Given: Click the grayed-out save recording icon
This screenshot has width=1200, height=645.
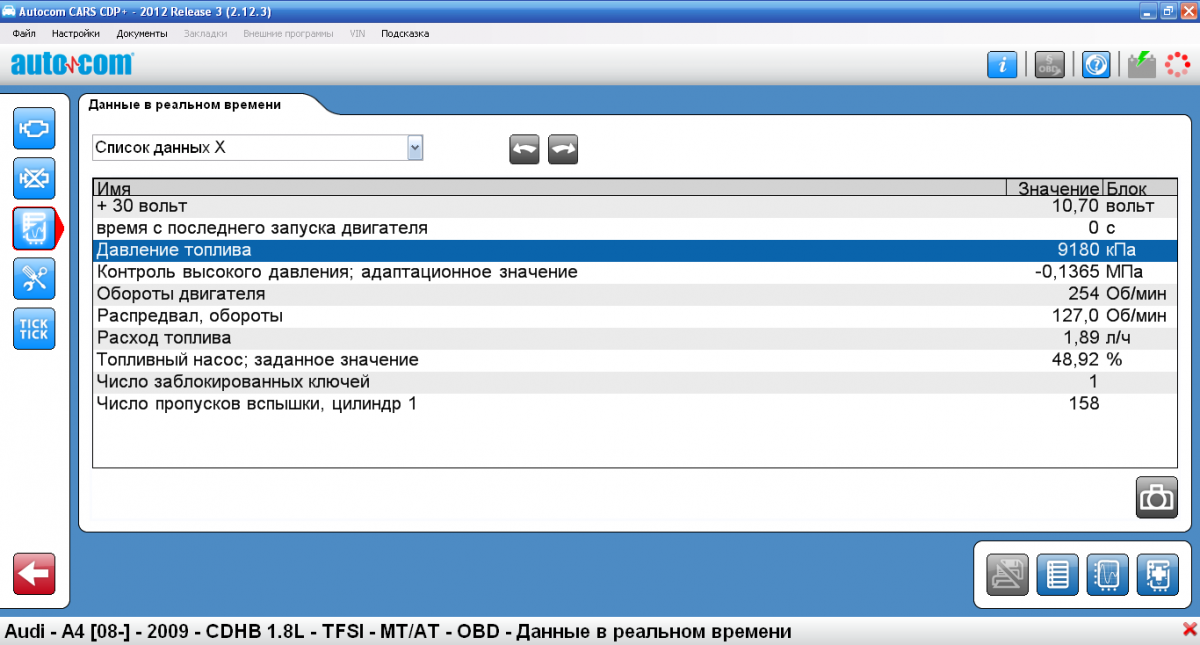Looking at the screenshot, I should pyautogui.click(x=1008, y=575).
